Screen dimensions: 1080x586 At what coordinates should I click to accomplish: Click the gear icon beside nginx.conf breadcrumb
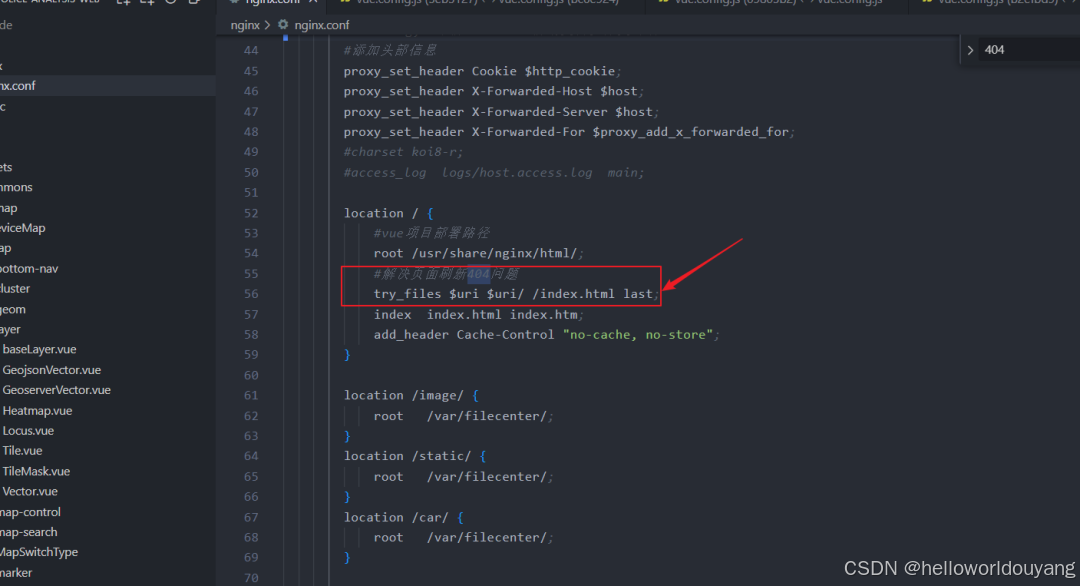pyautogui.click(x=283, y=25)
